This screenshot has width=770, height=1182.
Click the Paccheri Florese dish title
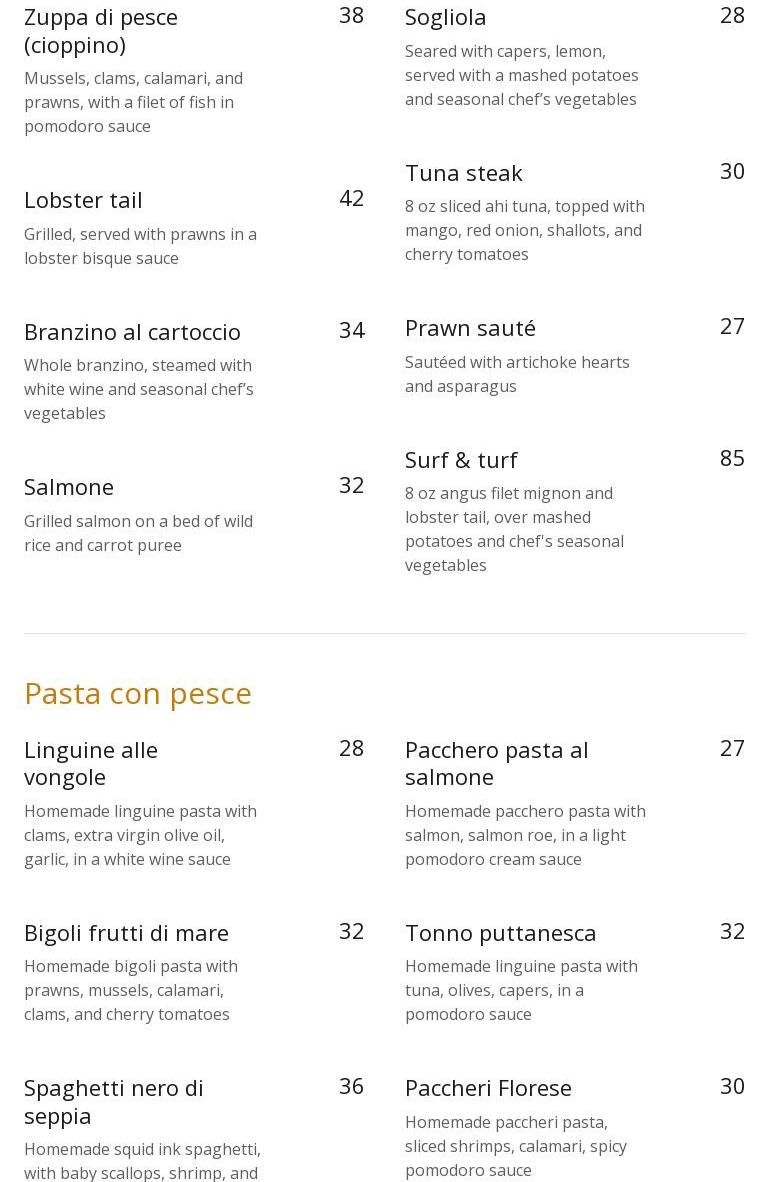pos(488,1088)
